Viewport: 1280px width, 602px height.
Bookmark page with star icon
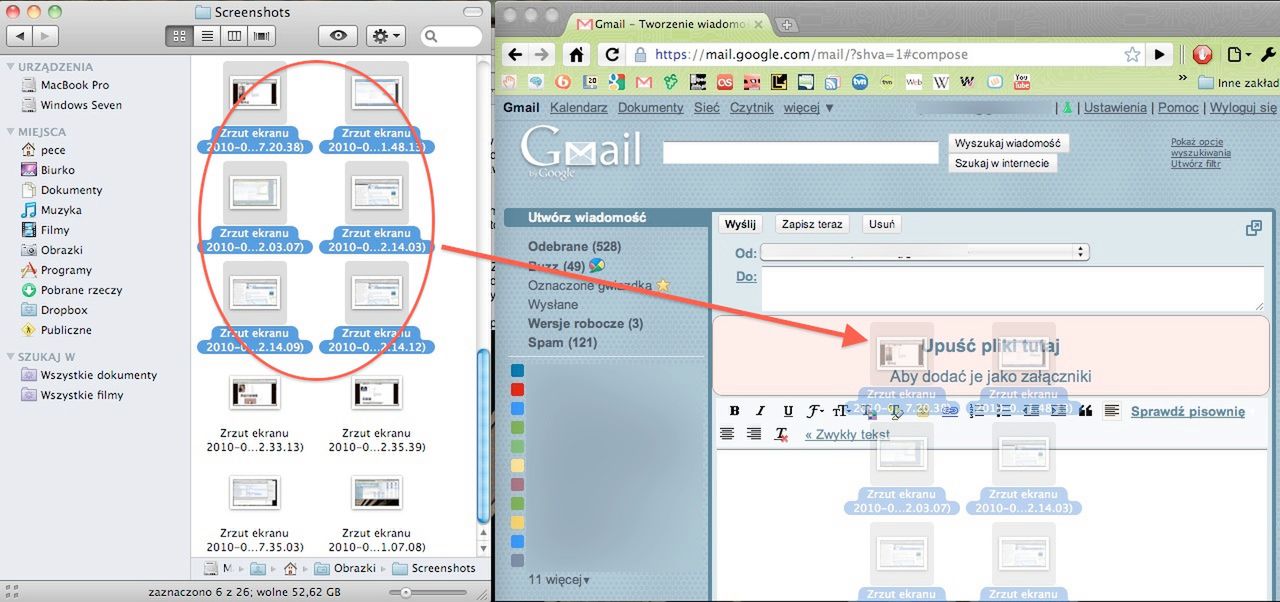(1132, 54)
